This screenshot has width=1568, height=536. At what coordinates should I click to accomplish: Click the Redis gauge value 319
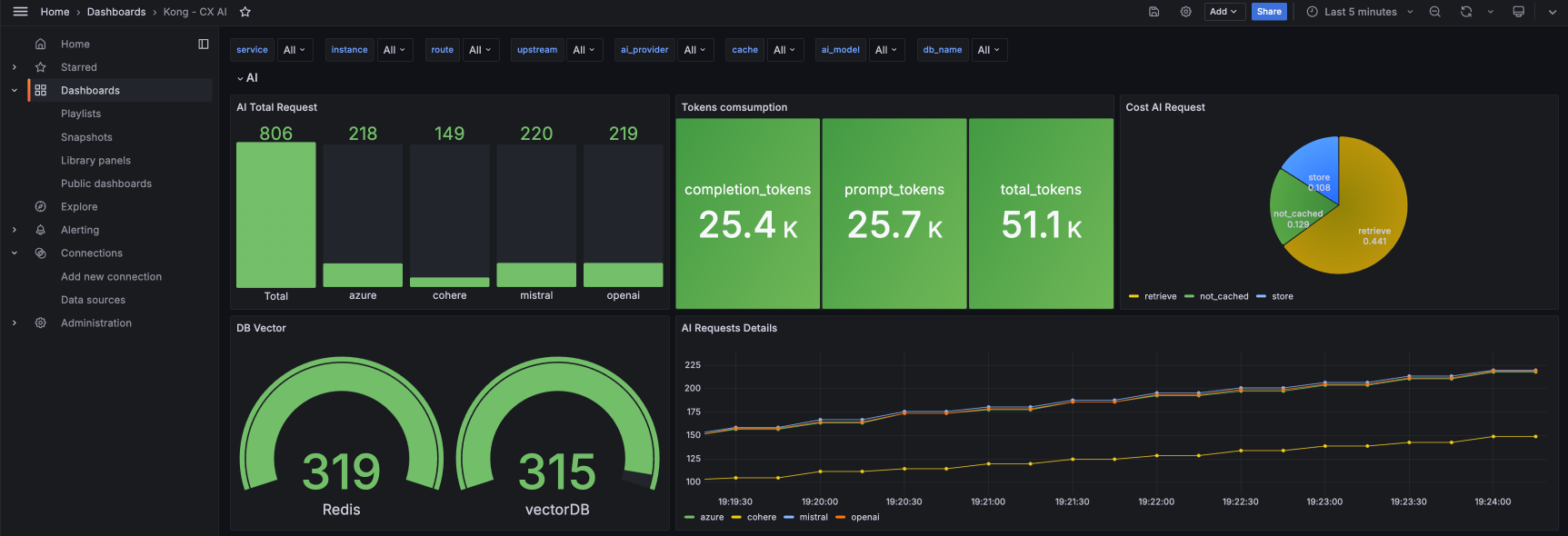click(341, 472)
